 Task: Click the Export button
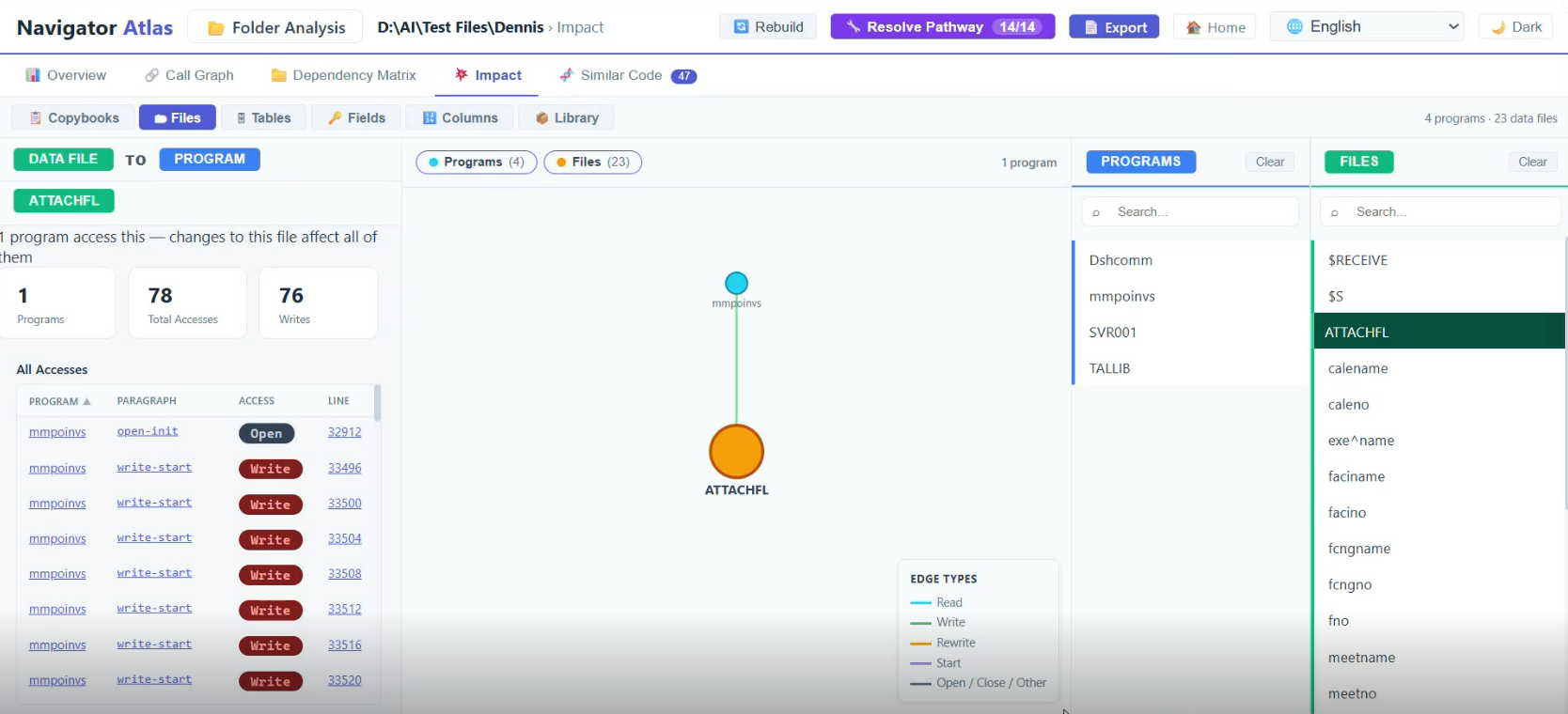pos(1114,27)
